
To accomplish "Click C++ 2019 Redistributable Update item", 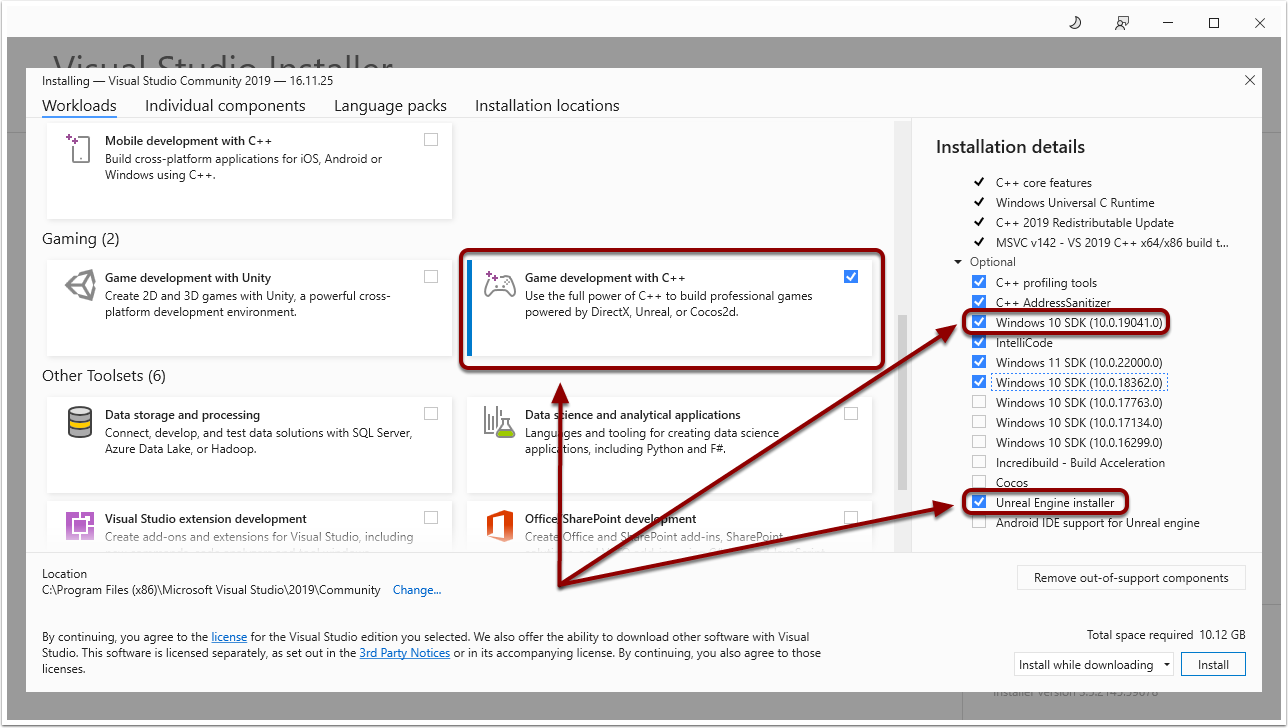I will point(1085,223).
